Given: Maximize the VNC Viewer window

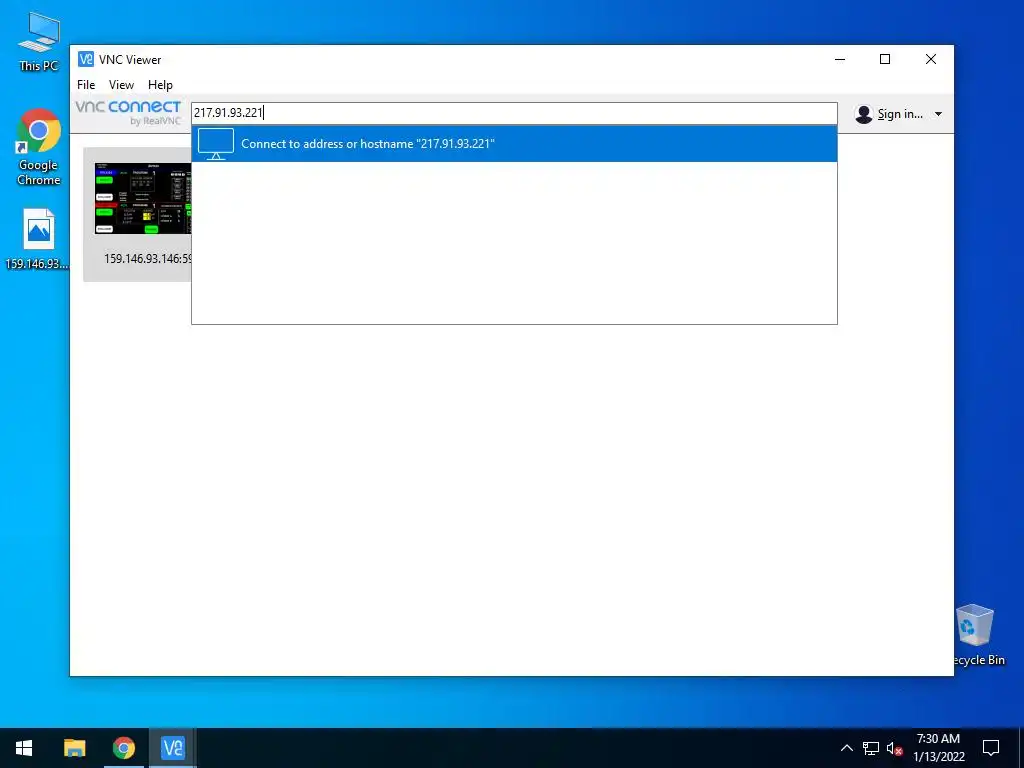Looking at the screenshot, I should [x=885, y=59].
